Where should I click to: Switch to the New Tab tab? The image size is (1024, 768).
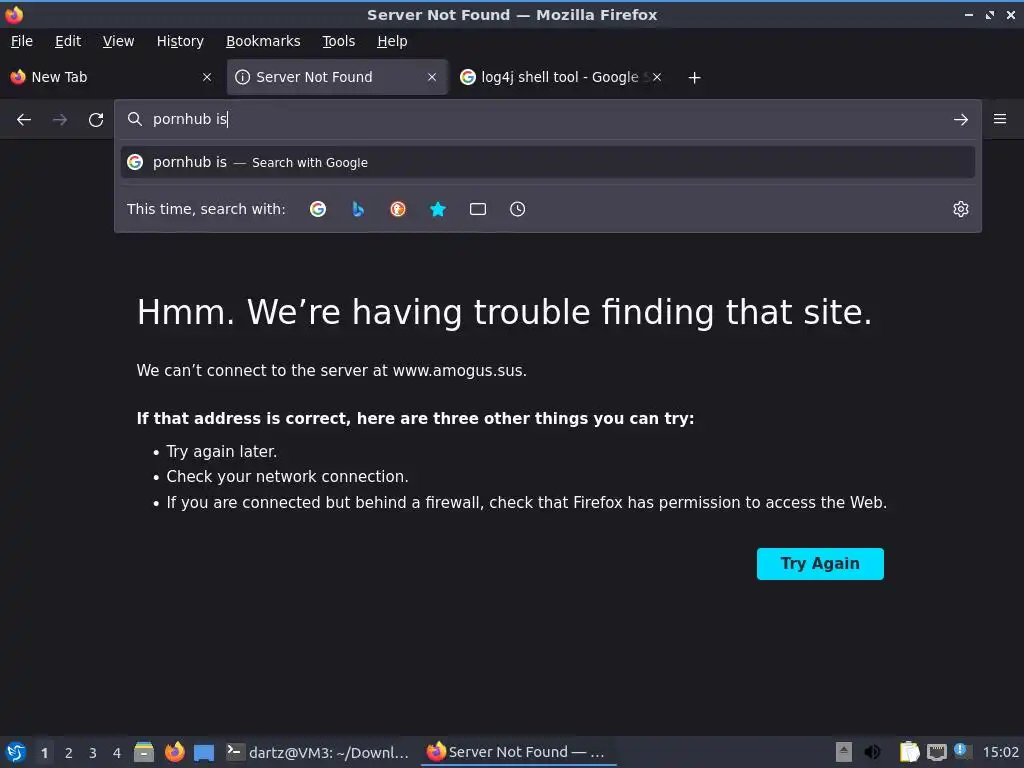[110, 77]
